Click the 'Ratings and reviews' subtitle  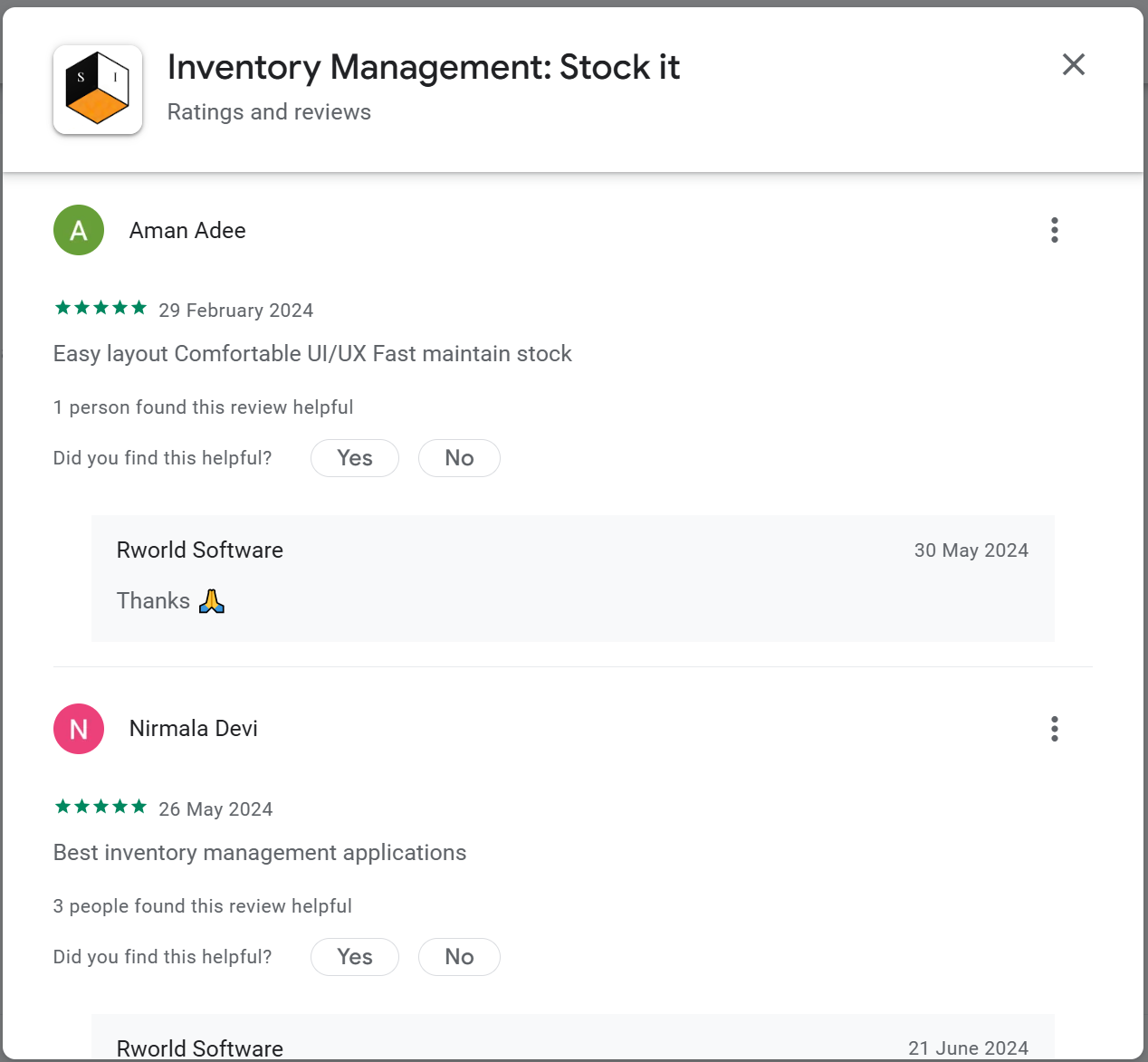click(269, 111)
